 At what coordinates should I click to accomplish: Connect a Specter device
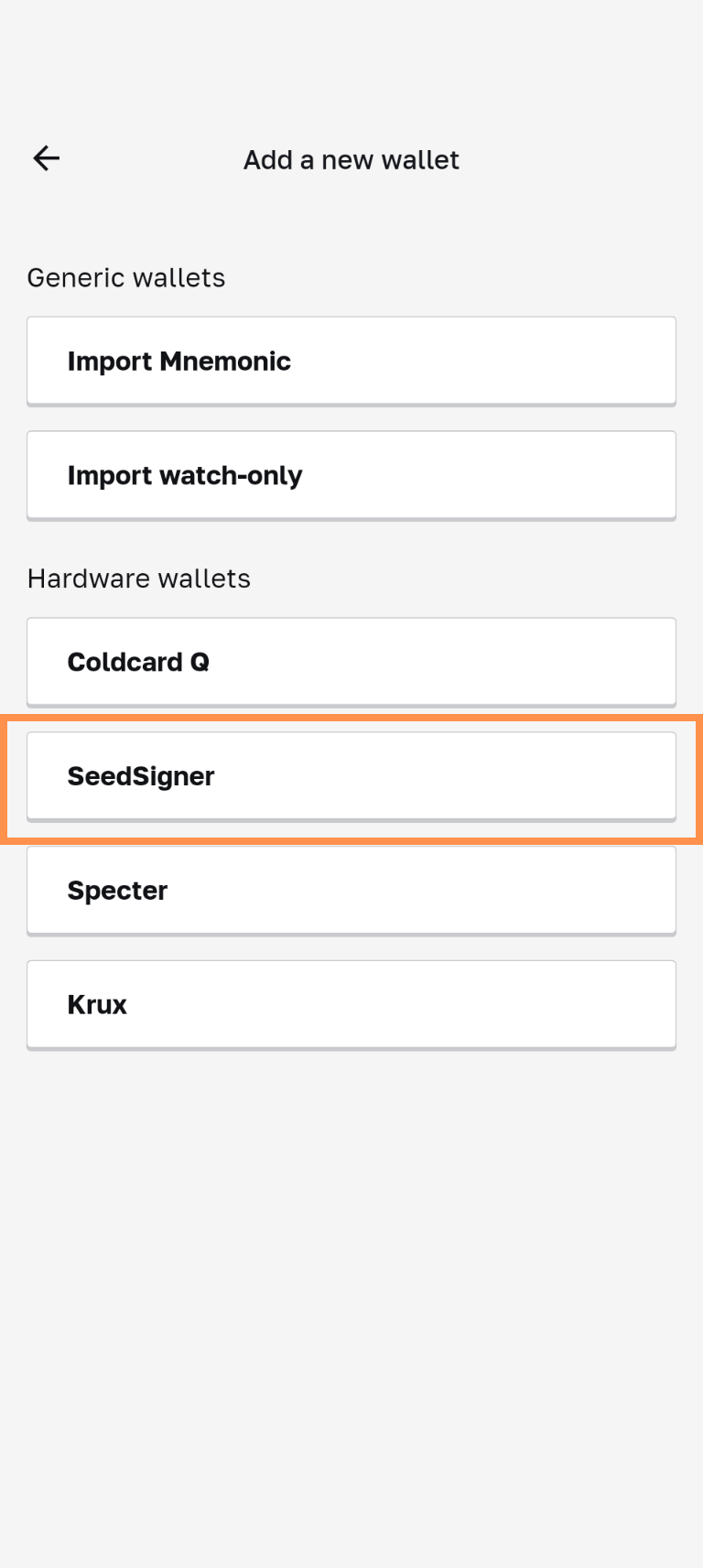point(351,891)
